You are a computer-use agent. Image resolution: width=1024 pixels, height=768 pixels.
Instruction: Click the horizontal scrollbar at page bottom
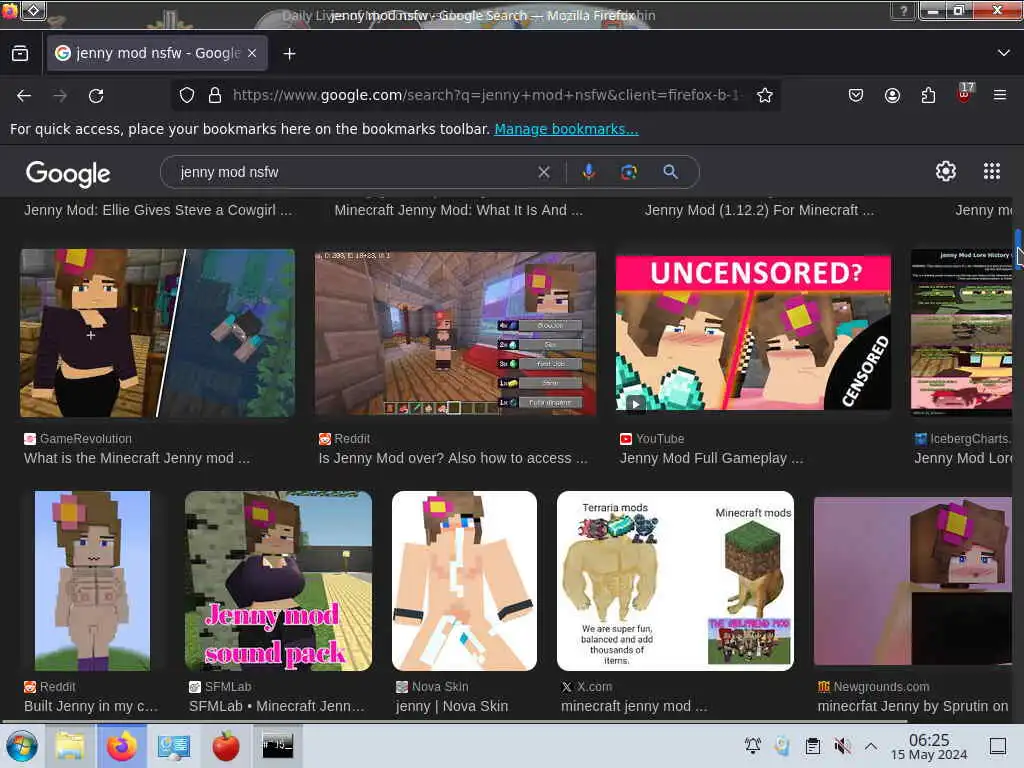click(x=454, y=722)
